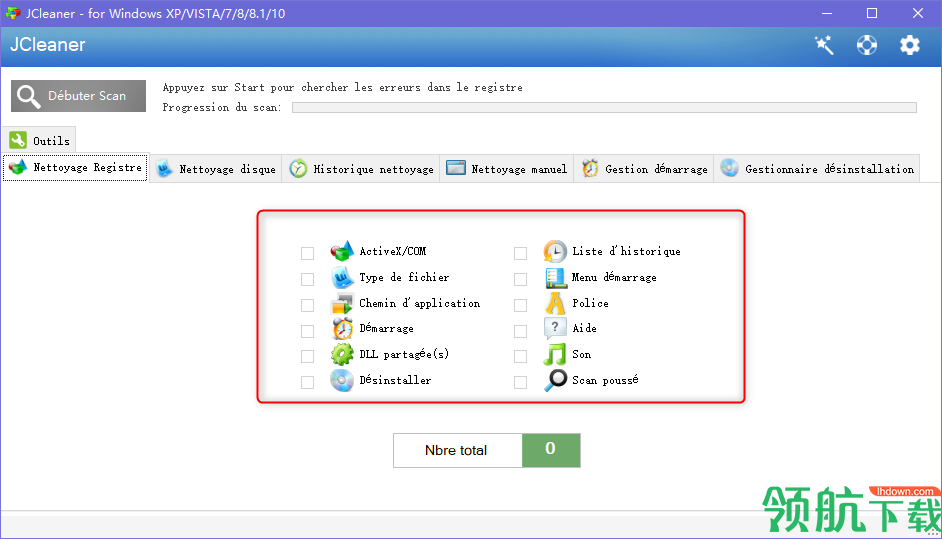Check the Menu démarrage box
Viewport: 942px width, 539px height.
520,279
